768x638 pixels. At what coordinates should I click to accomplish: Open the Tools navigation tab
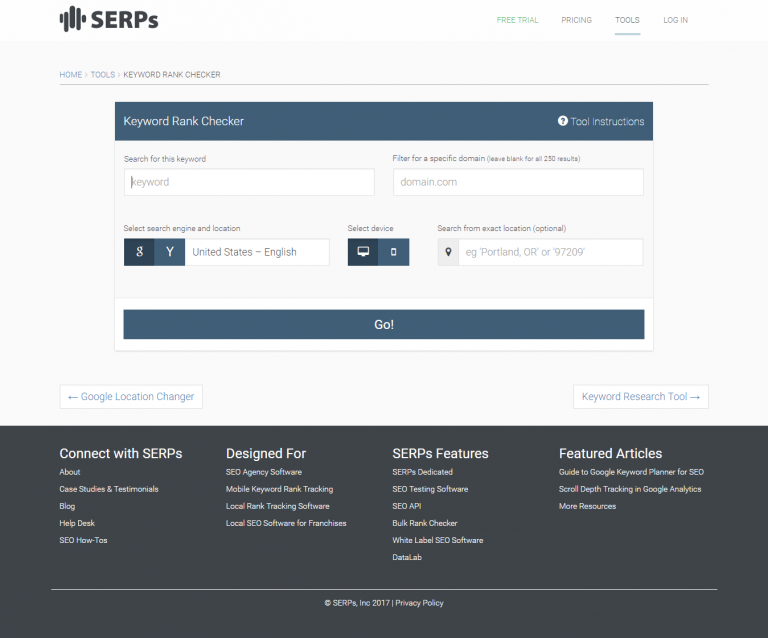pos(627,20)
